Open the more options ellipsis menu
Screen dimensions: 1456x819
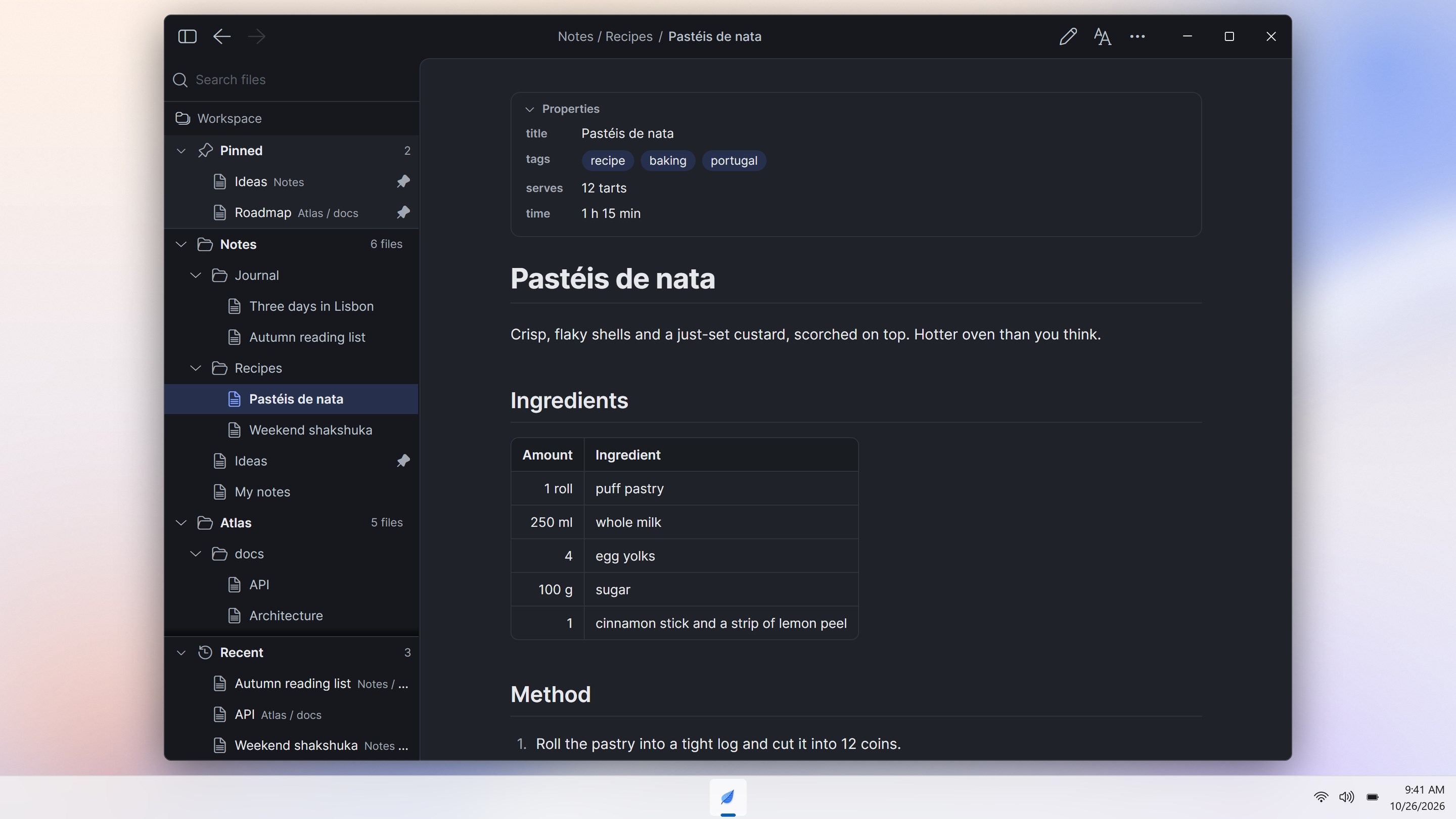pos(1137,37)
